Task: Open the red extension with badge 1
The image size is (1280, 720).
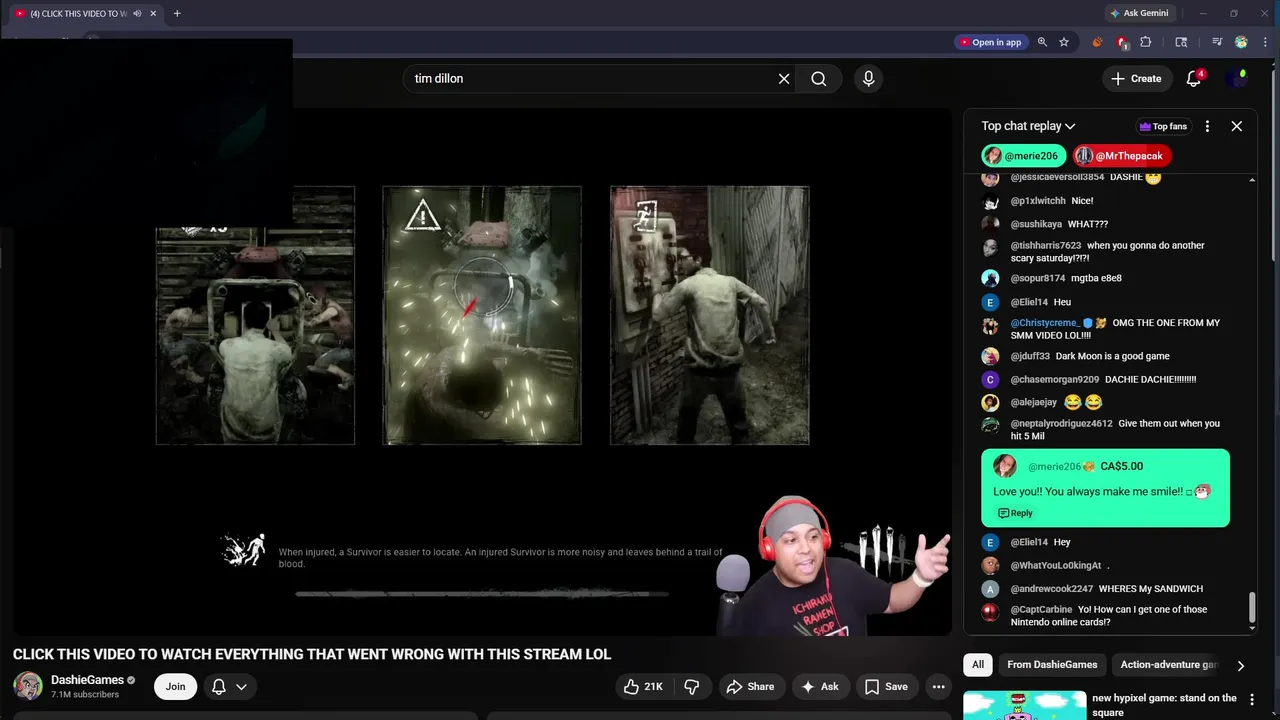Action: pyautogui.click(x=1122, y=42)
